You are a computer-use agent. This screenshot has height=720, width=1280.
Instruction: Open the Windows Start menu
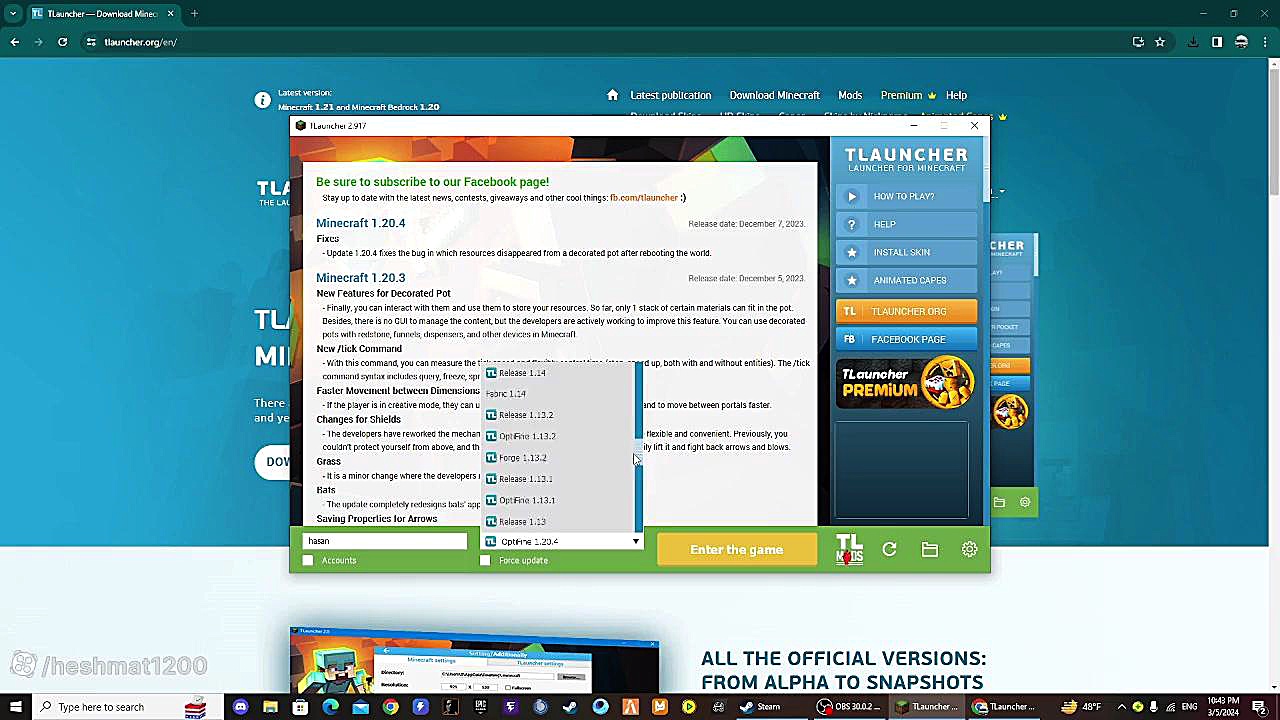coord(15,707)
